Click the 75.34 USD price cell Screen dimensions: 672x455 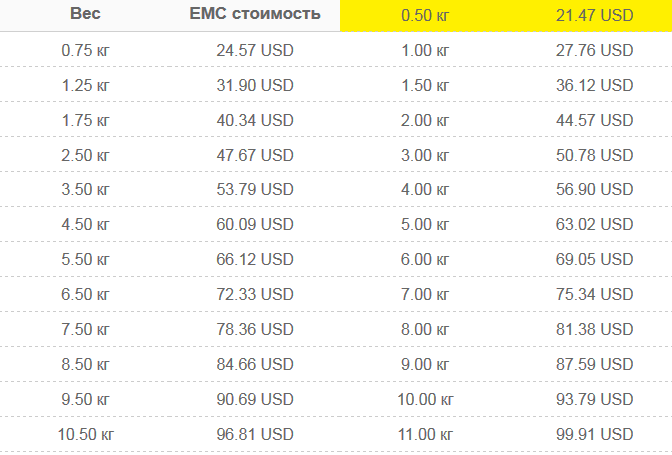594,294
